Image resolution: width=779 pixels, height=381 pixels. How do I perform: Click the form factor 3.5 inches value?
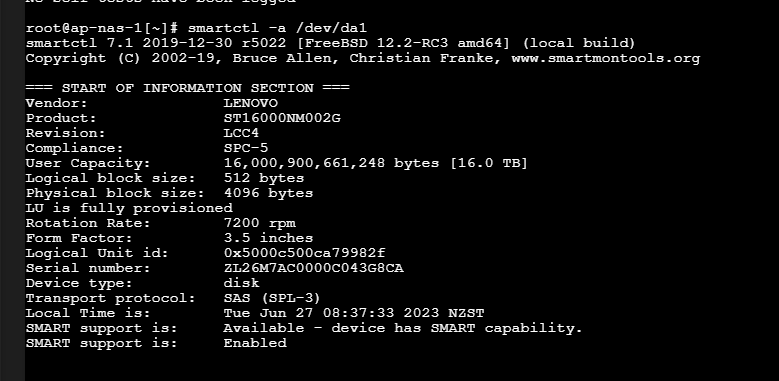pyautogui.click(x=268, y=238)
